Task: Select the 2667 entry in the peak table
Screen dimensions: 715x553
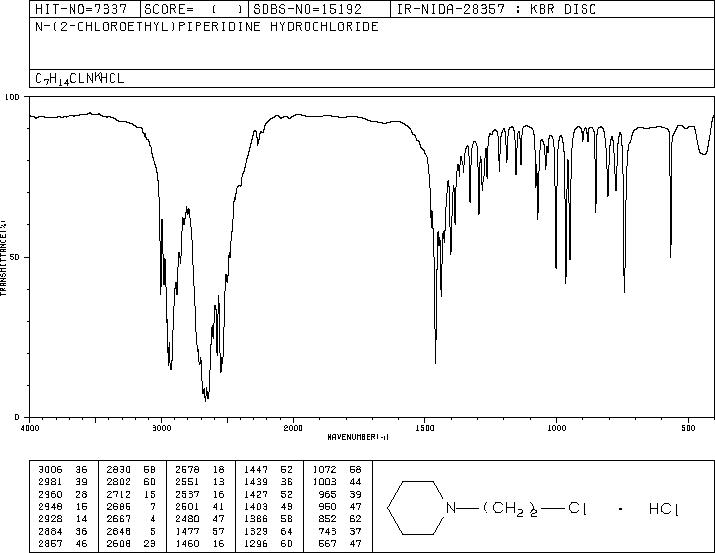Action: pyautogui.click(x=131, y=519)
